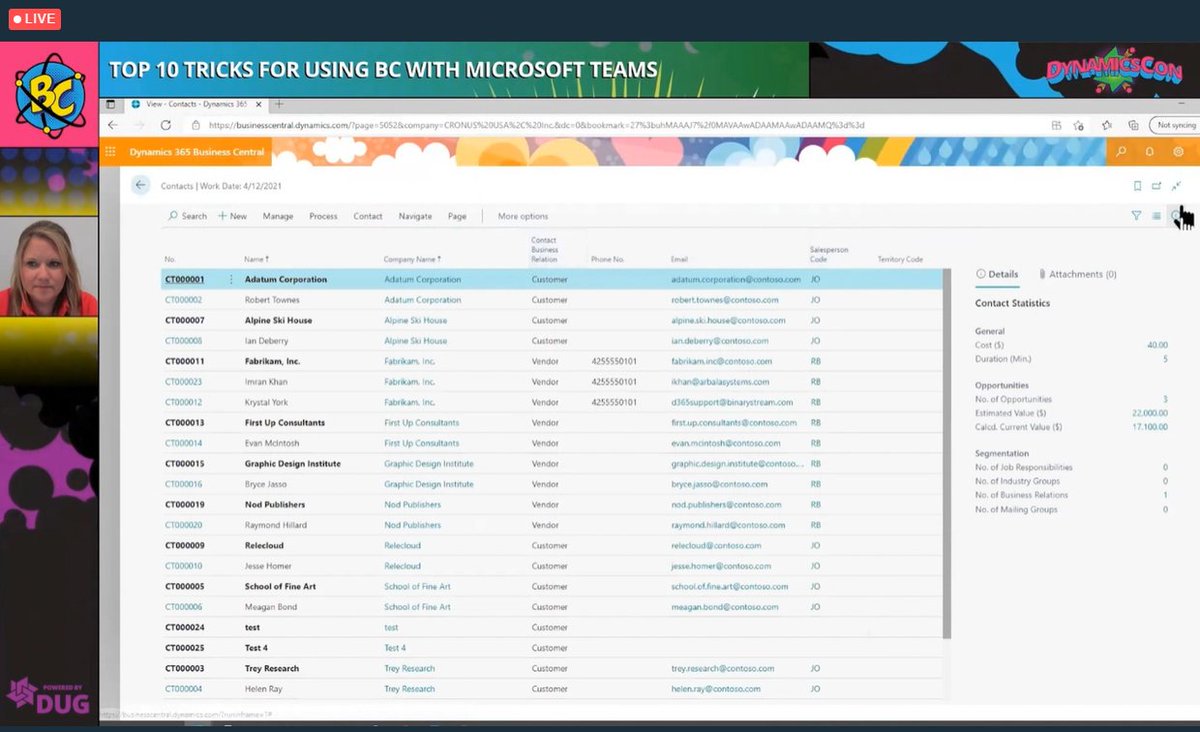Click the Dynamics 365 Business Central title

[x=197, y=152]
